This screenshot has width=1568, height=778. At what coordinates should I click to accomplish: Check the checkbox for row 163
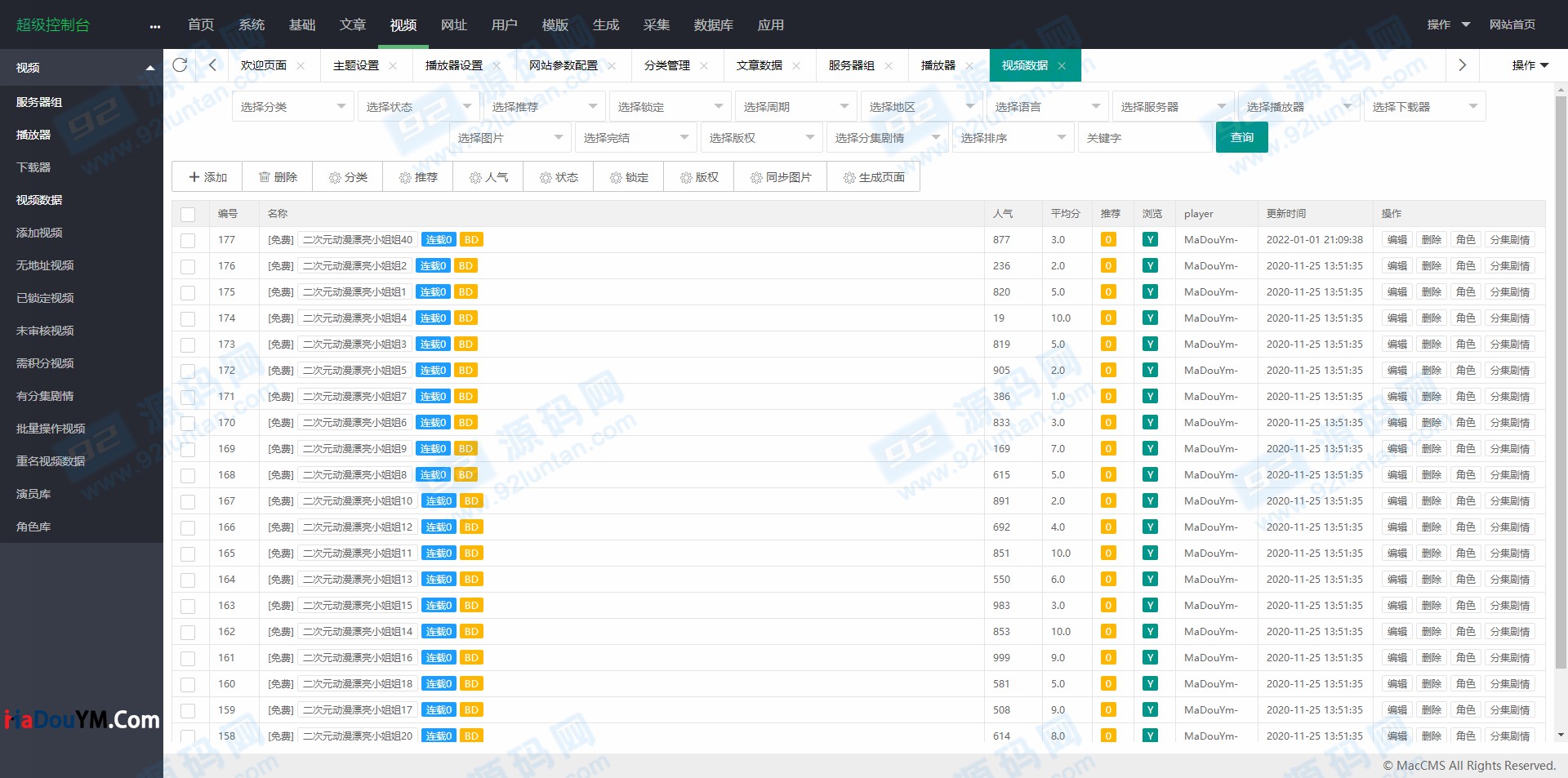(188, 606)
